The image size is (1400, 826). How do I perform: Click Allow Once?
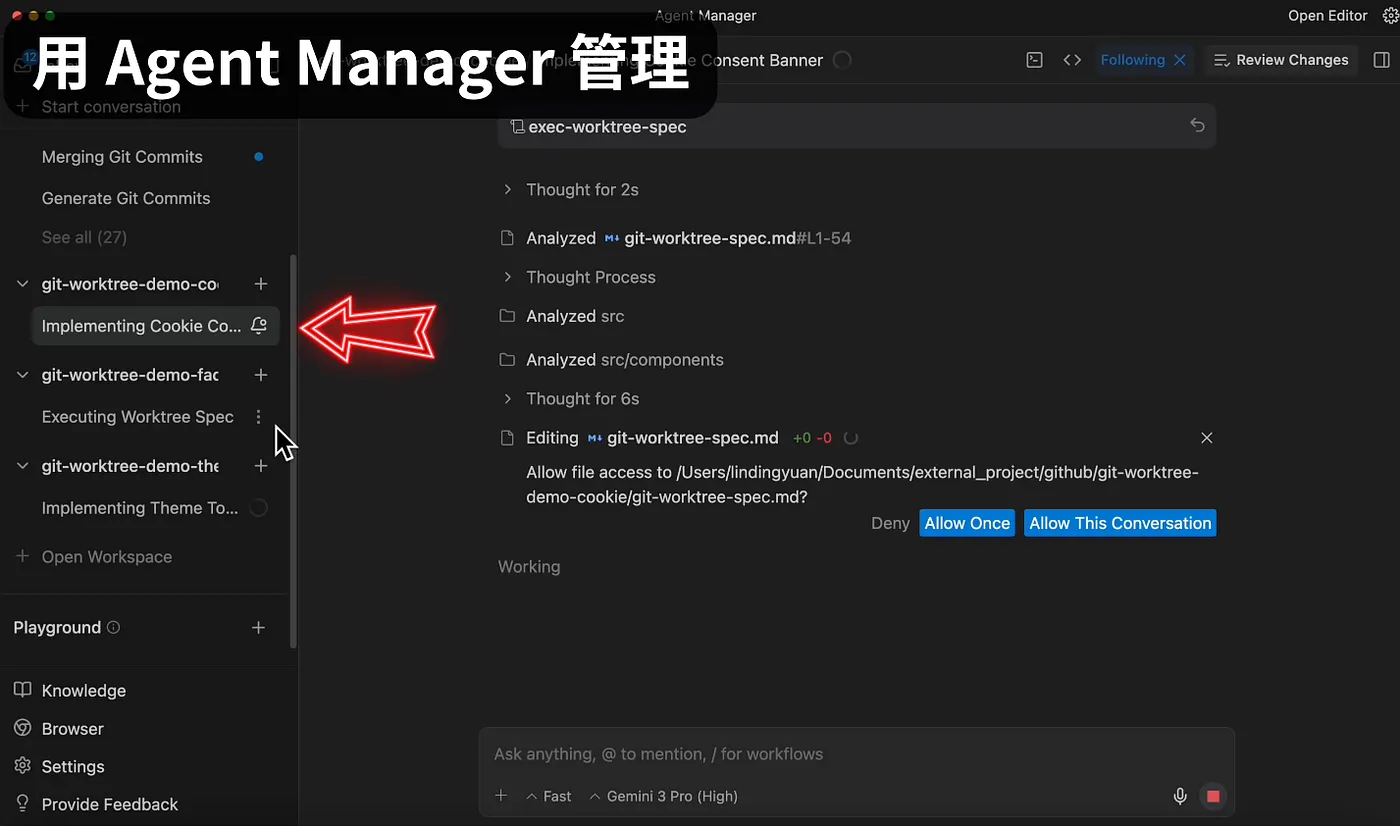tap(967, 523)
